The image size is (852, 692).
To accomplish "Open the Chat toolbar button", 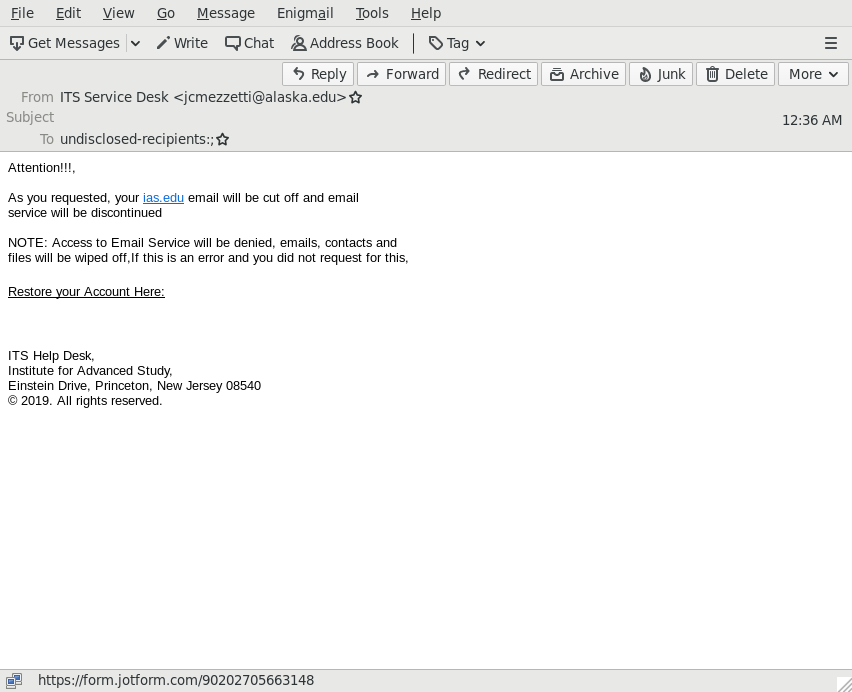I will pos(249,43).
